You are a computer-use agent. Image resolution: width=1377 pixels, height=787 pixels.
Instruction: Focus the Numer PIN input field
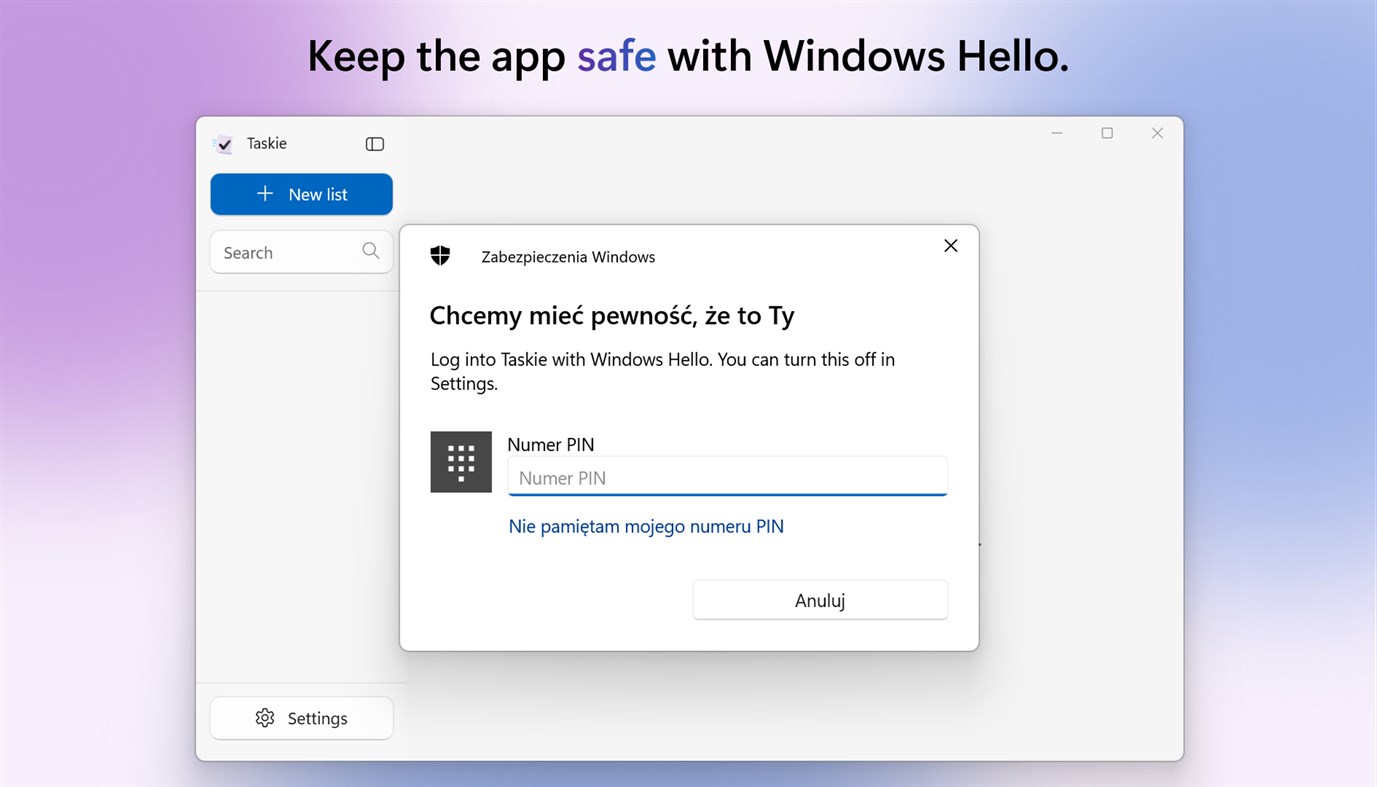click(x=727, y=477)
